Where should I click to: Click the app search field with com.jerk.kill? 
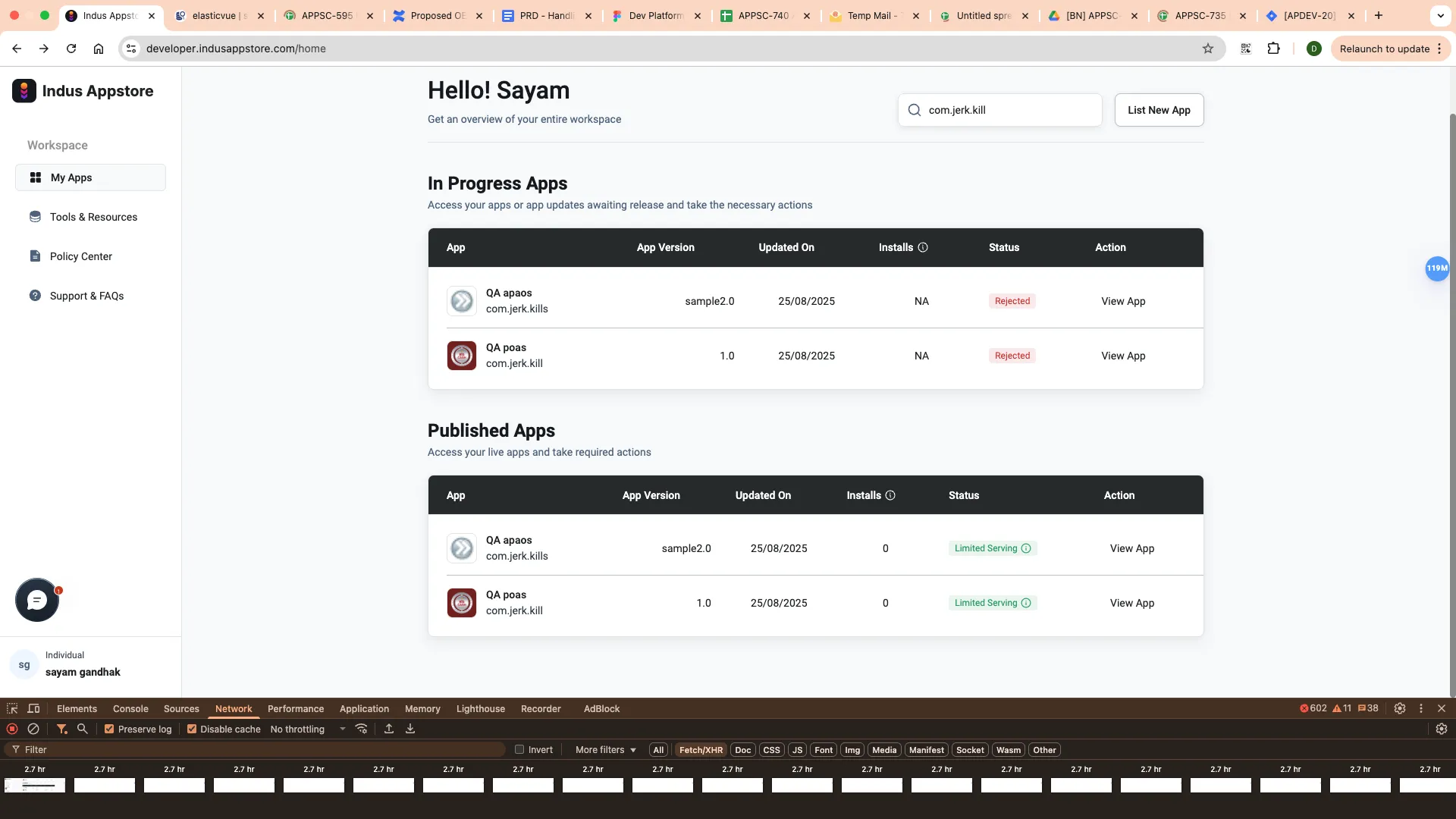pos(999,110)
